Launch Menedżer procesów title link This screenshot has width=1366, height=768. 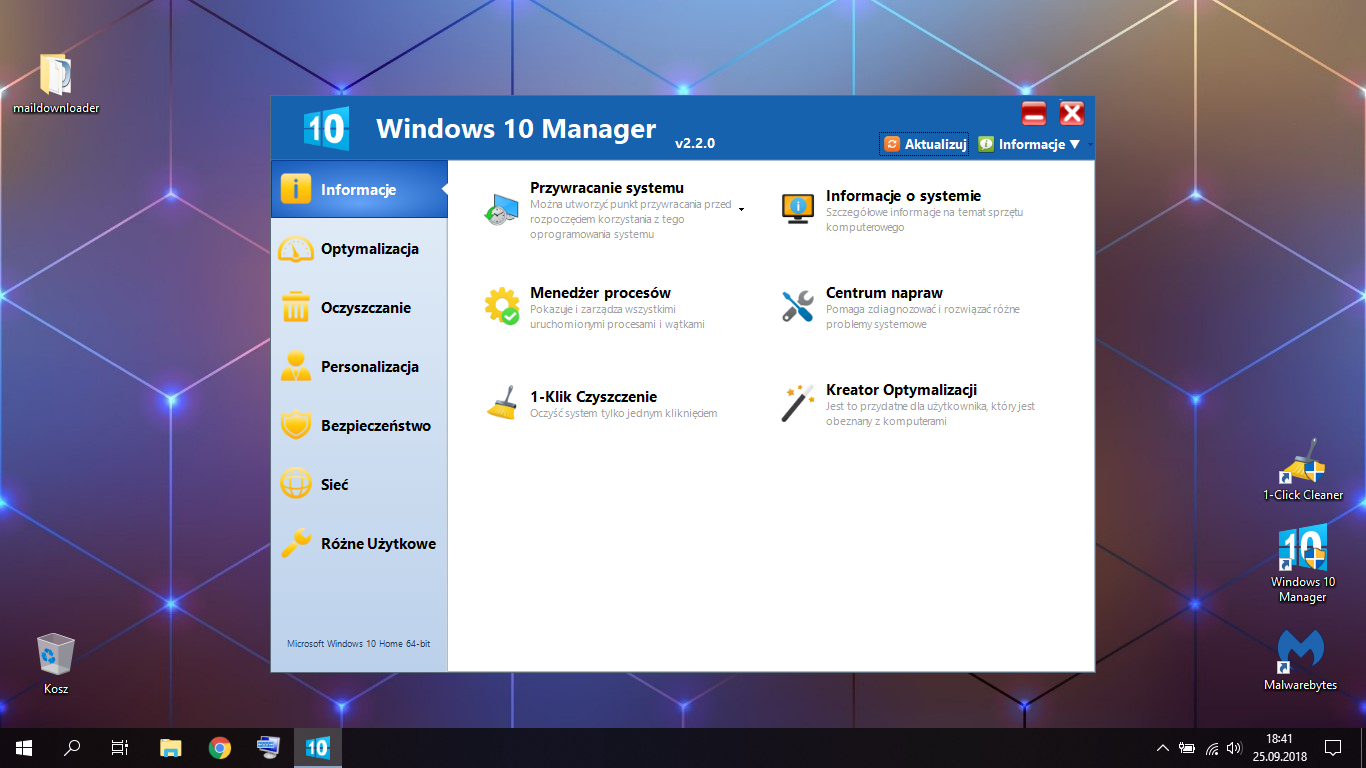(600, 293)
